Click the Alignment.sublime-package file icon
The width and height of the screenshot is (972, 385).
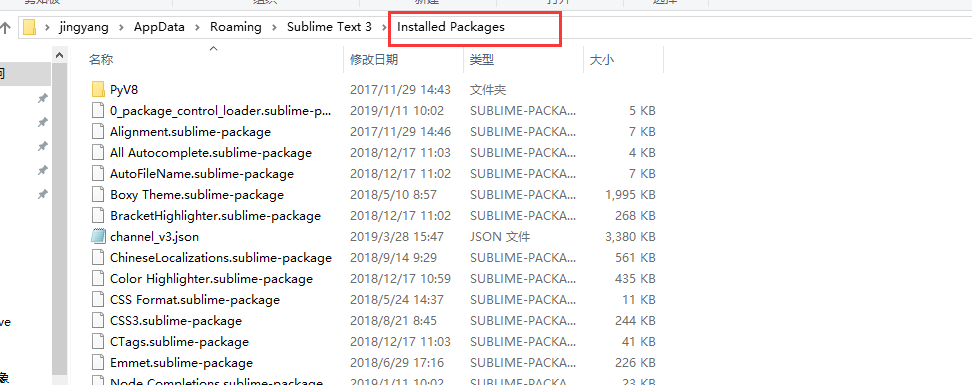coord(98,131)
